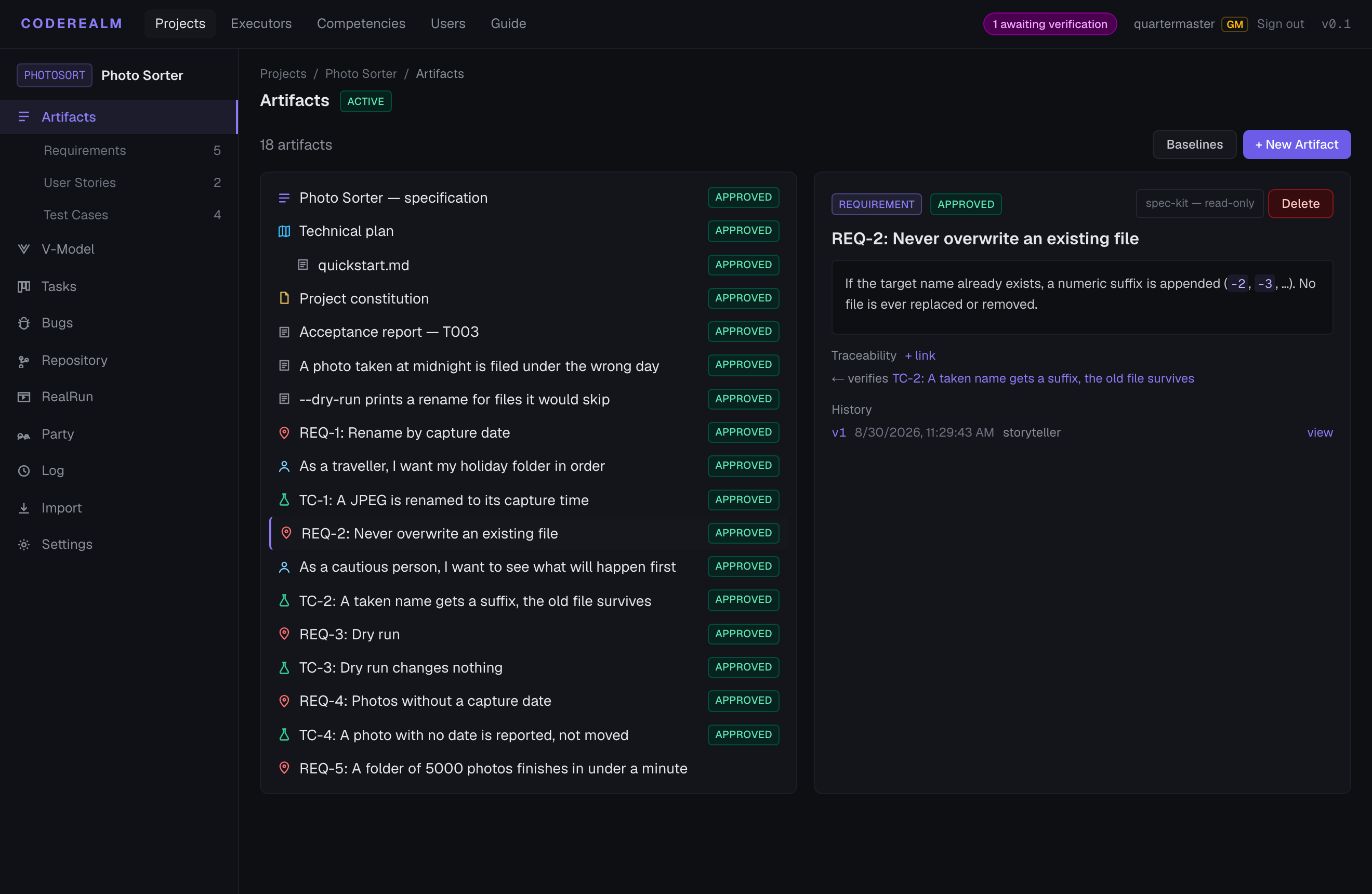Click the Tasks board icon
The image size is (1372, 894).
[23, 286]
